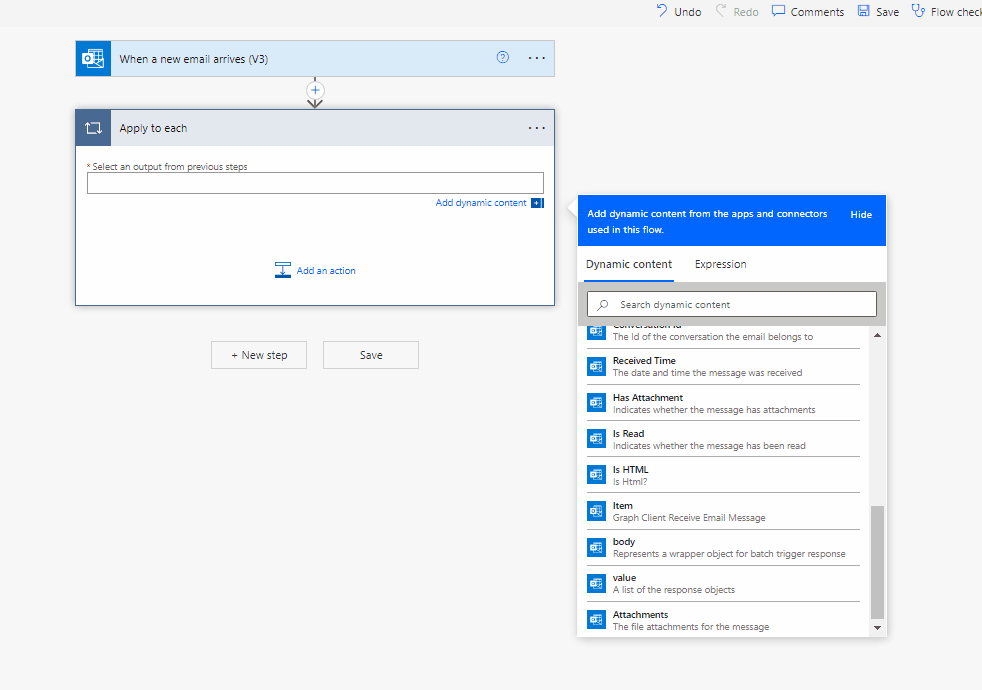Select Attachments dynamic content
Viewport: 982px width, 690px height.
tap(723, 620)
